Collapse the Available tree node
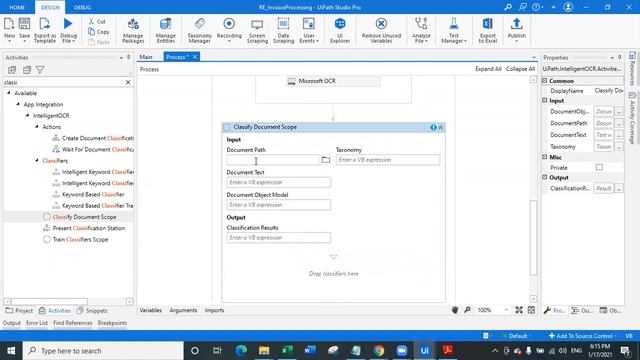Image resolution: width=640 pixels, height=360 pixels. (x=9, y=93)
